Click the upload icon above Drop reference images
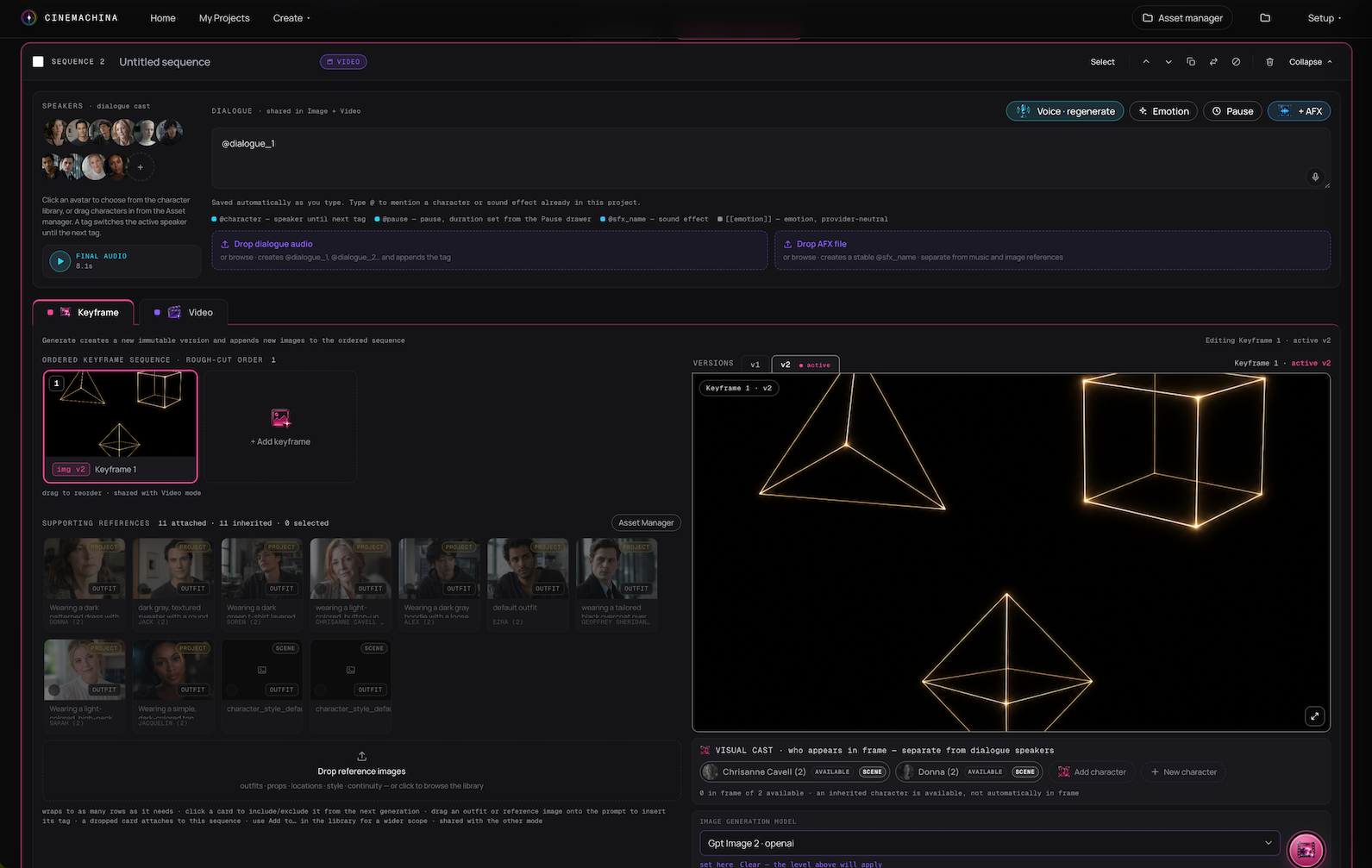1372x868 pixels. tap(361, 756)
